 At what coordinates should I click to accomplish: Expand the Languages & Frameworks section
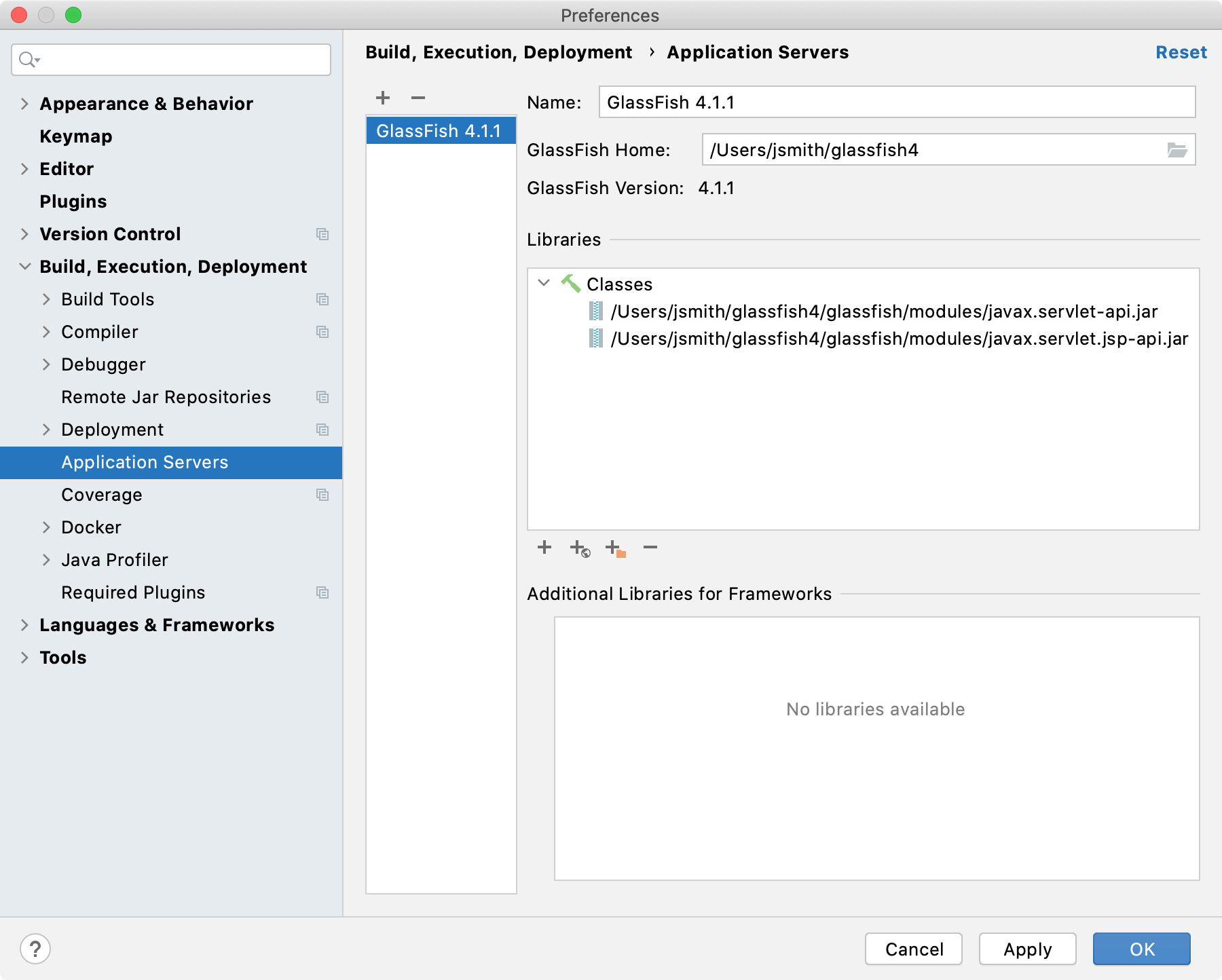(x=24, y=624)
